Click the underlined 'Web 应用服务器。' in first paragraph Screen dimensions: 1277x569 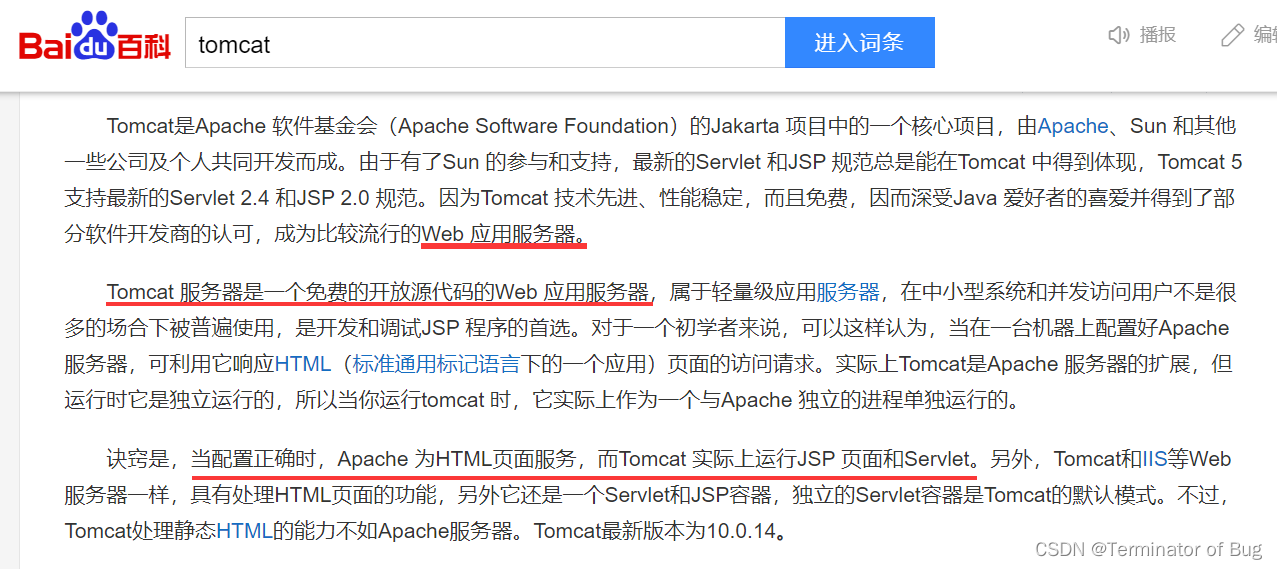[x=504, y=235]
